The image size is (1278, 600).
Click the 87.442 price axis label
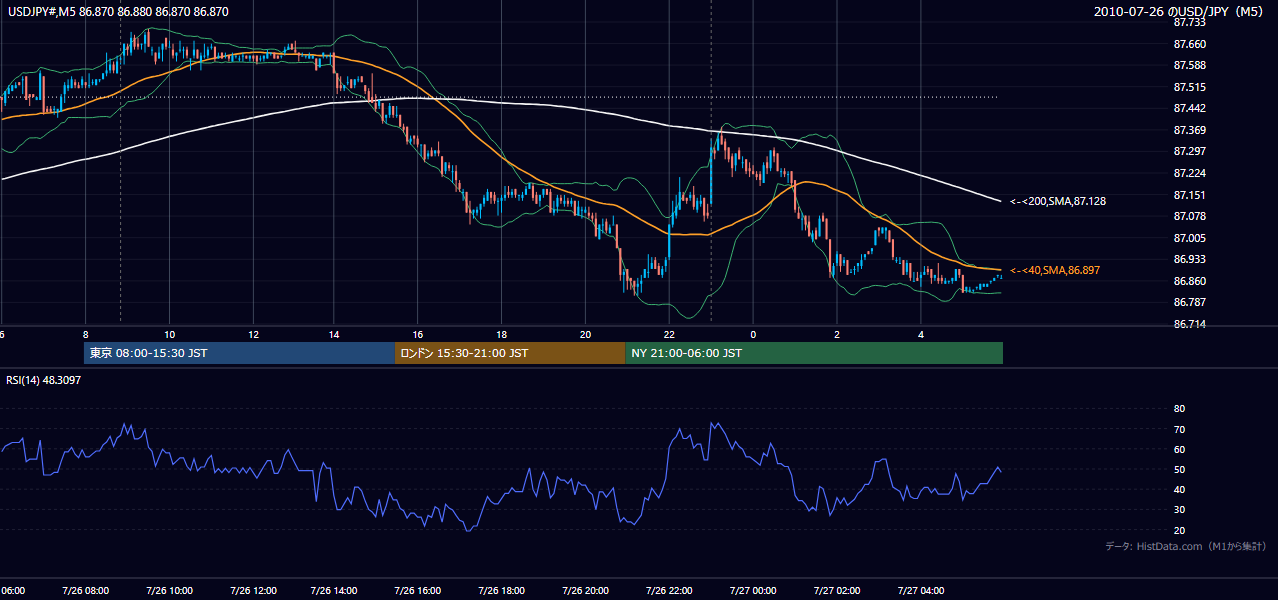(1189, 108)
